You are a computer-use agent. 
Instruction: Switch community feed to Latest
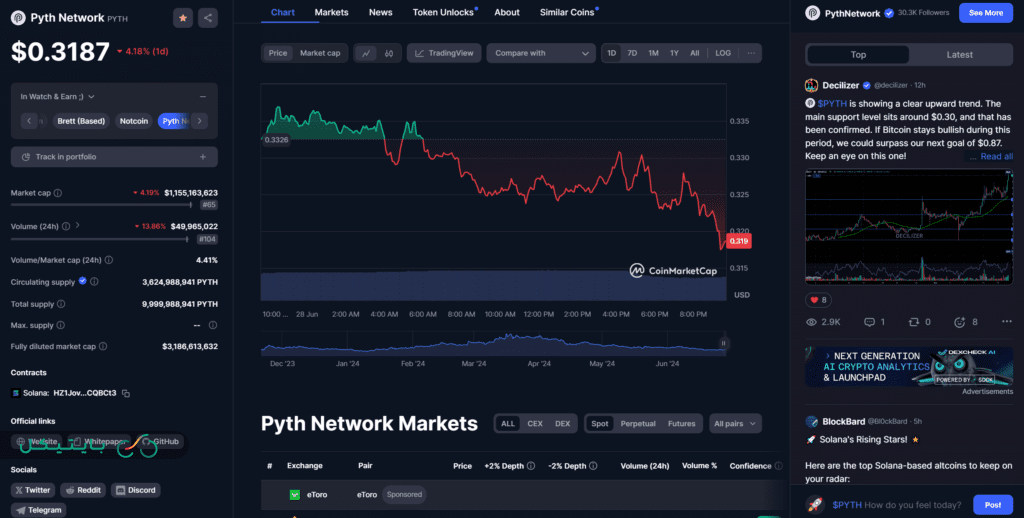pos(959,55)
